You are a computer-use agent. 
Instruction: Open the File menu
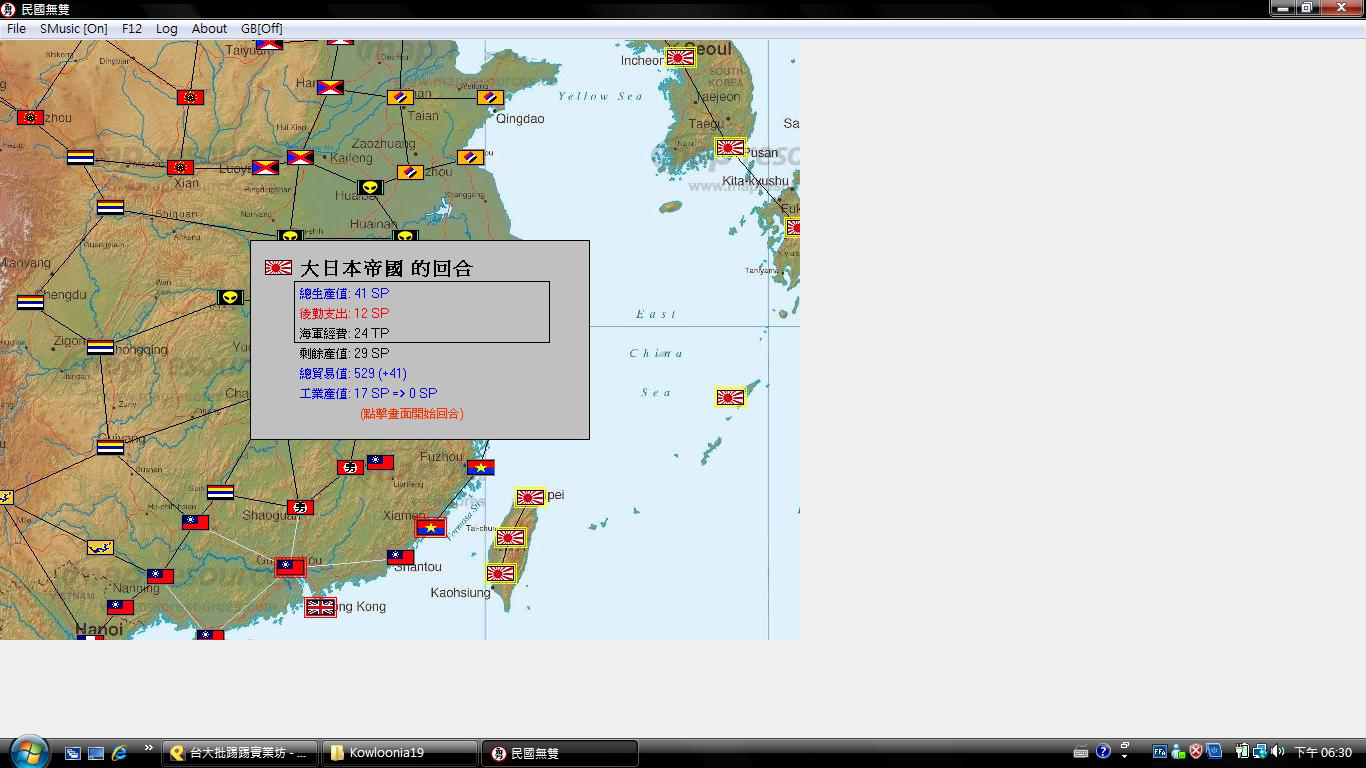click(x=16, y=29)
